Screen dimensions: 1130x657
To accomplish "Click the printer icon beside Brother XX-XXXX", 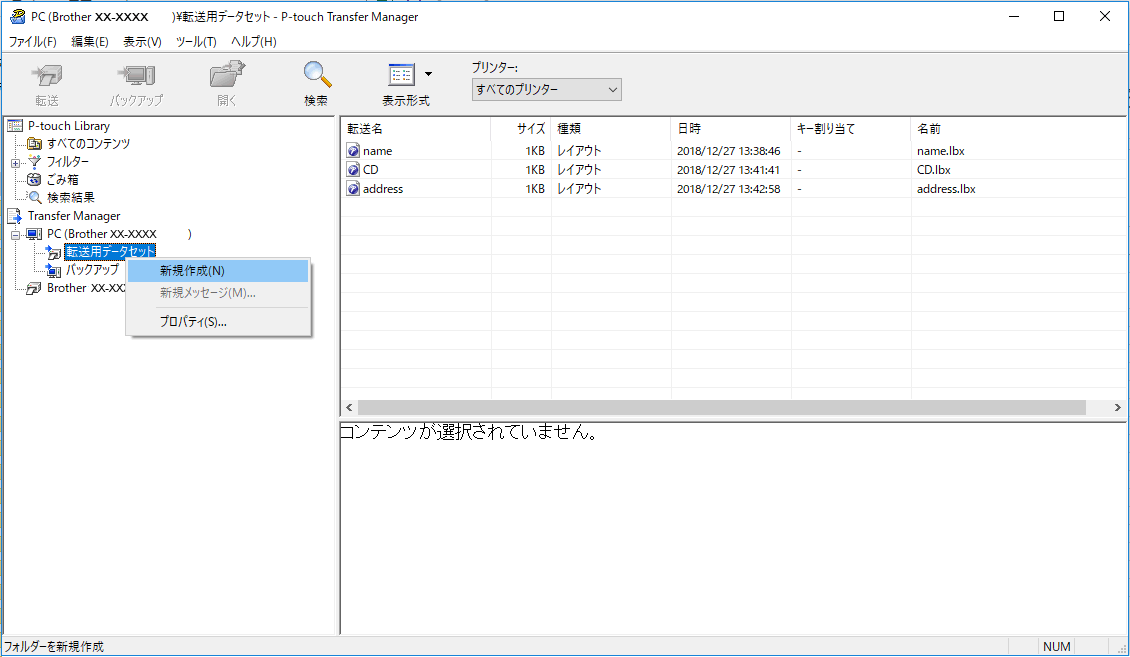I will tap(34, 288).
